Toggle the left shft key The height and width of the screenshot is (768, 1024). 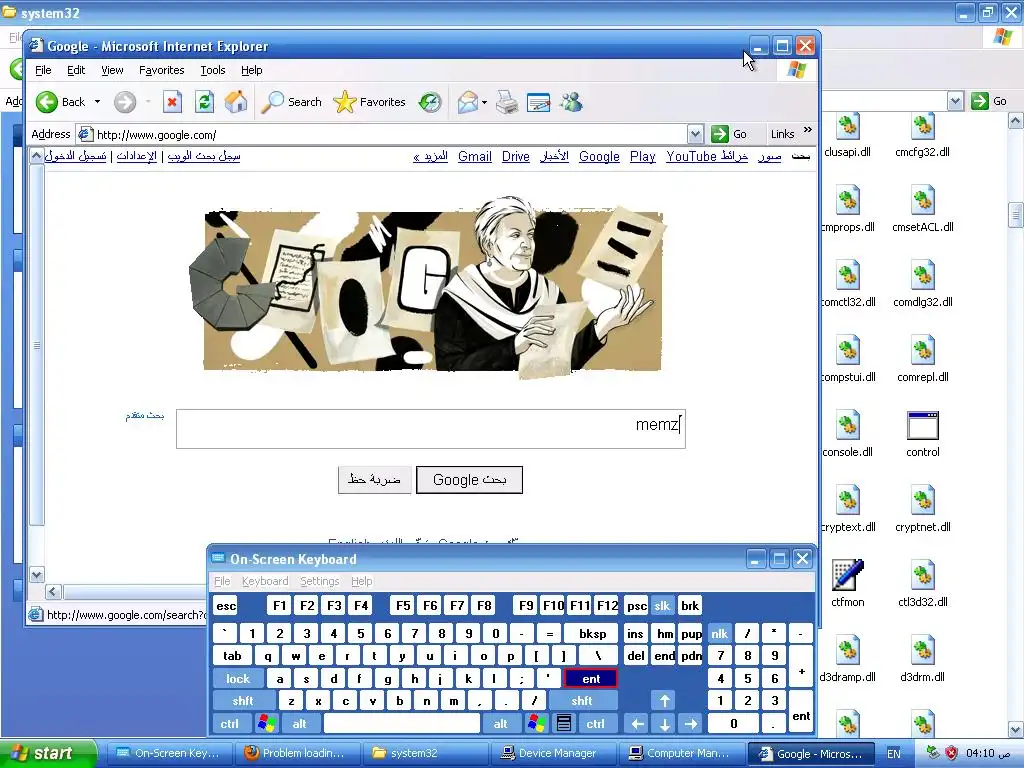[x=243, y=701]
